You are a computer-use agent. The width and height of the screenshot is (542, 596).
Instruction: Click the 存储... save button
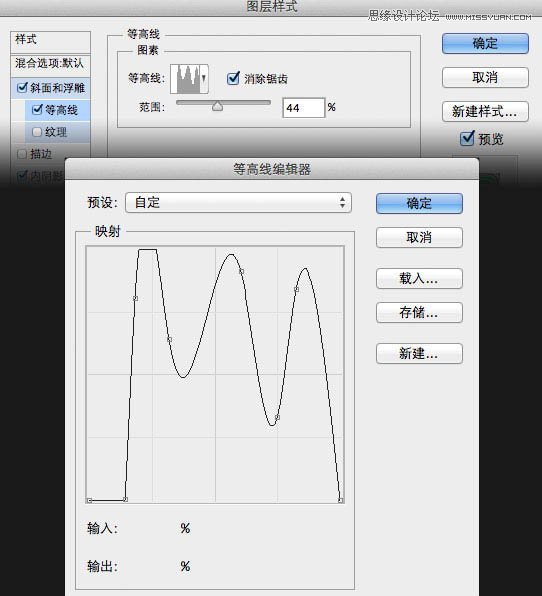[x=419, y=312]
